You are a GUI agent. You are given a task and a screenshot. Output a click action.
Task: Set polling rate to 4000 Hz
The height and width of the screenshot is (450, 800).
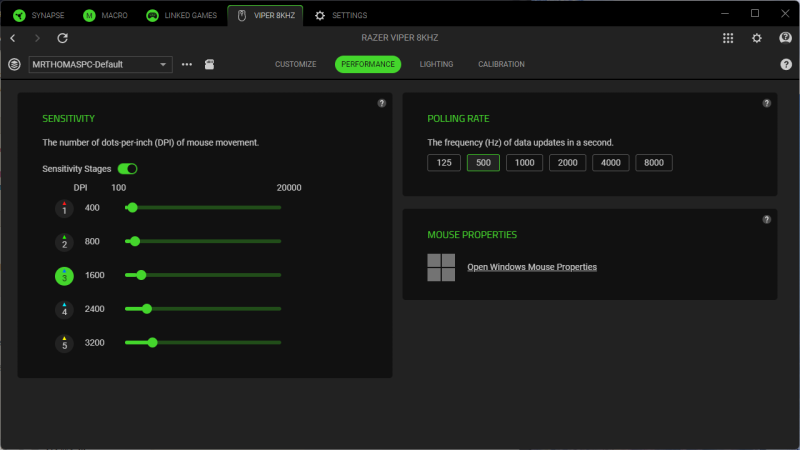(611, 163)
